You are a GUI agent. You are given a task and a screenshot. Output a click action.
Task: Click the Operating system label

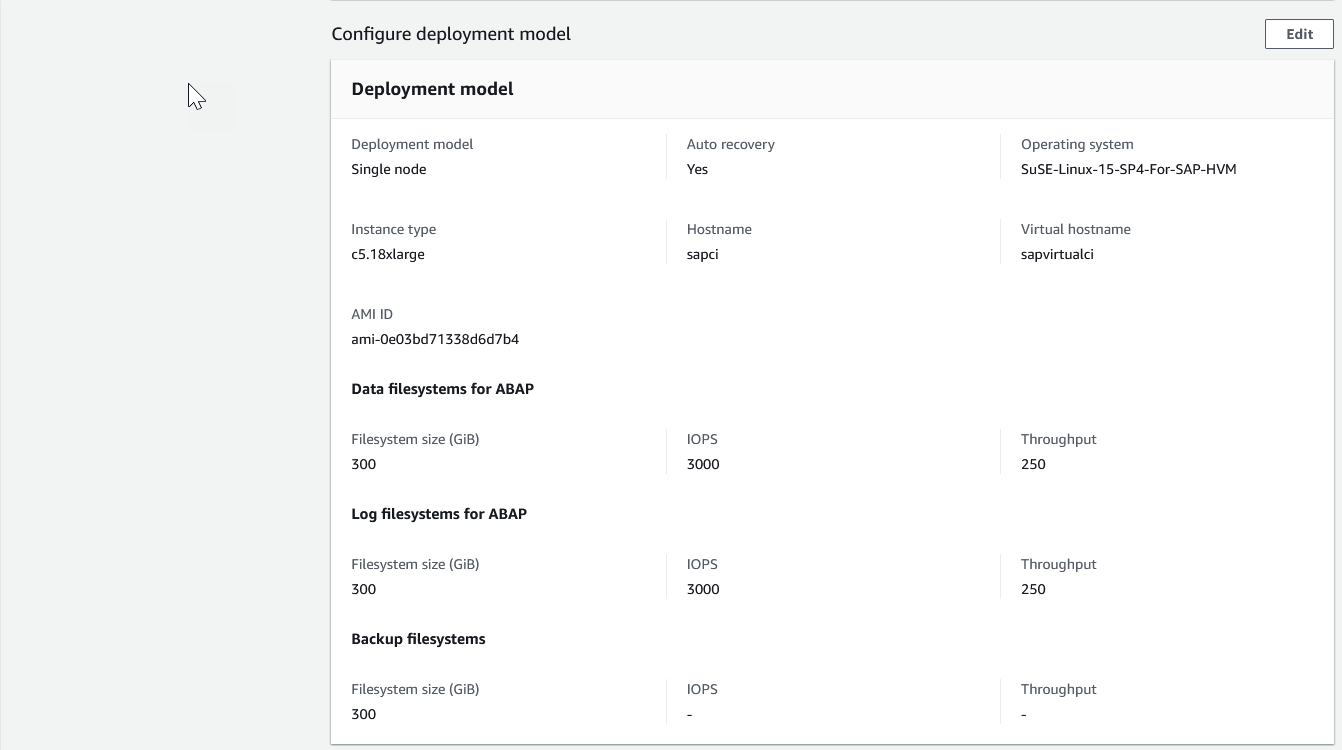click(x=1077, y=144)
